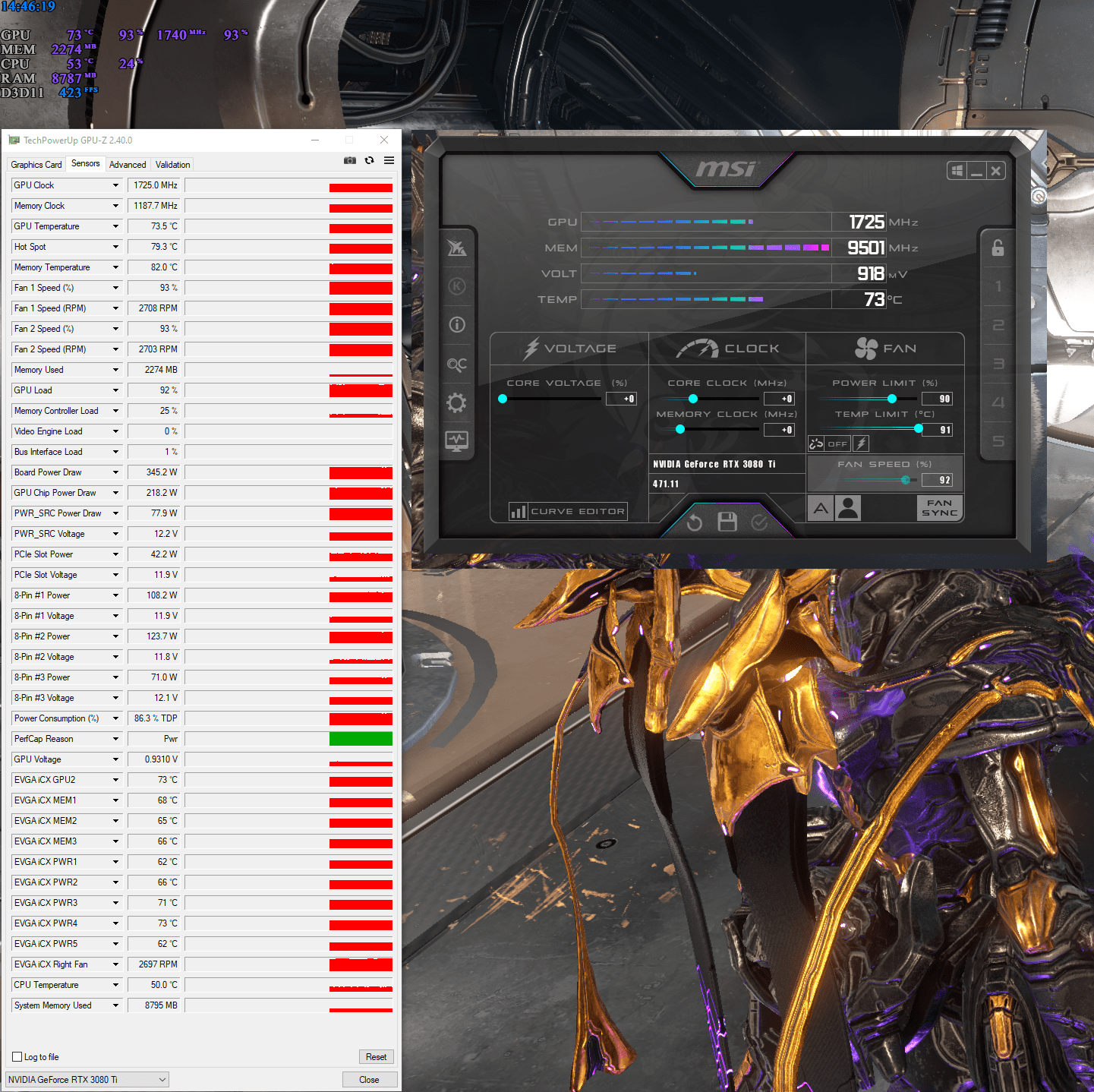Select Afterburner profile slot 1

click(998, 286)
